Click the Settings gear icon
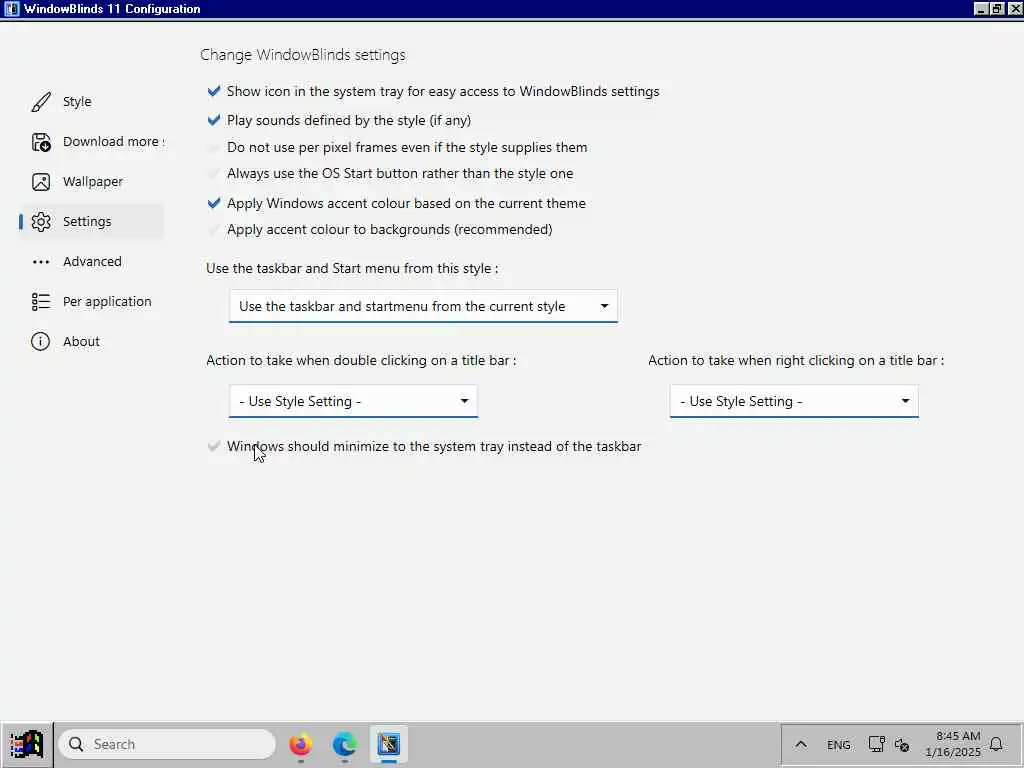Viewport: 1024px width, 768px height. point(40,222)
